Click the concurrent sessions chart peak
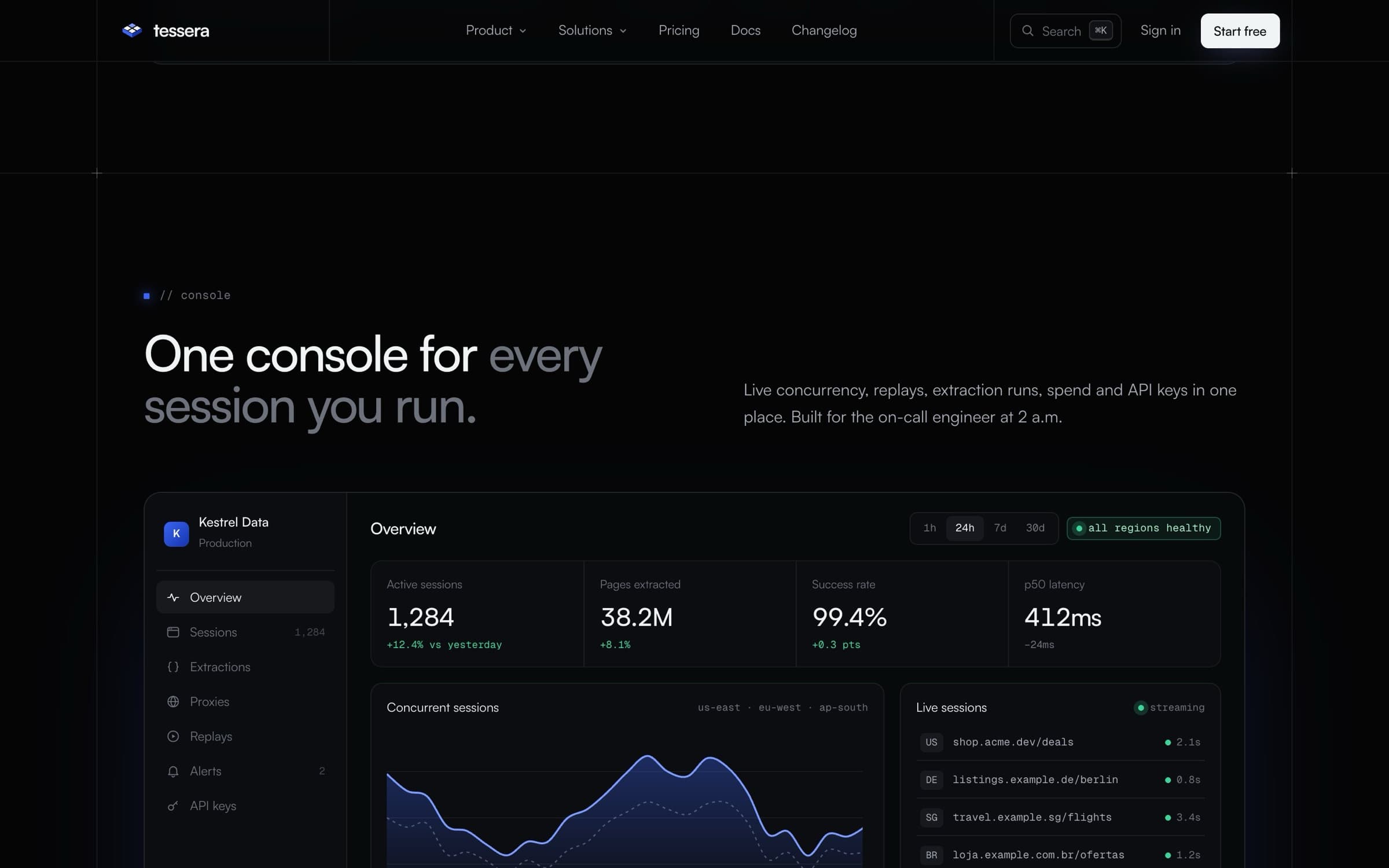The width and height of the screenshot is (1389, 868). click(647, 756)
